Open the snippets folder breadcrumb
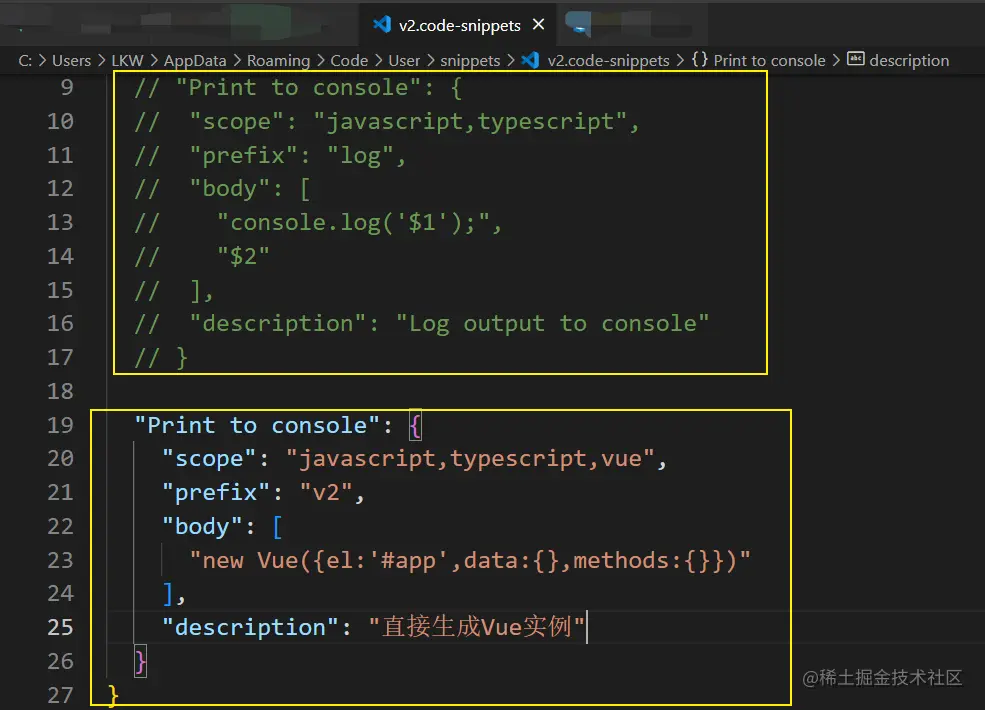The width and height of the screenshot is (985, 710). pyautogui.click(x=470, y=60)
